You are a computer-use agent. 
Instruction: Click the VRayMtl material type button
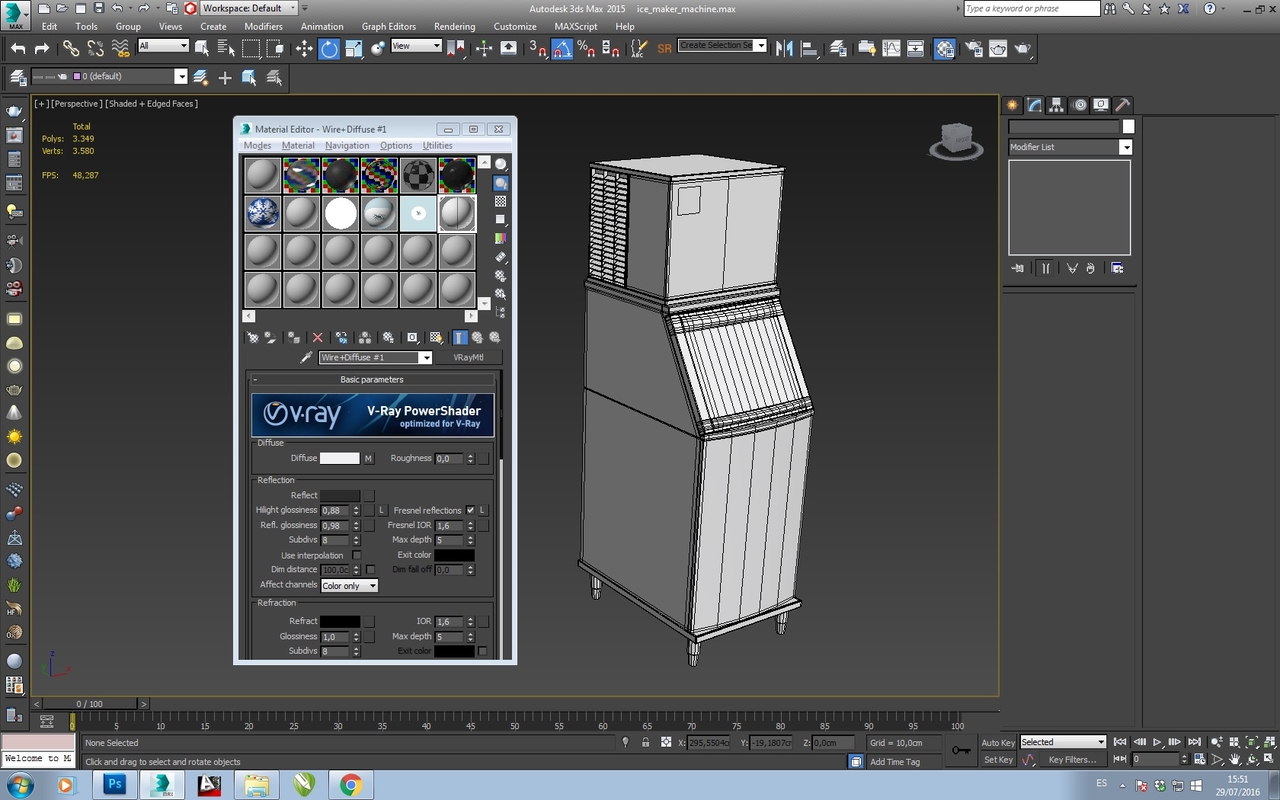coord(468,357)
